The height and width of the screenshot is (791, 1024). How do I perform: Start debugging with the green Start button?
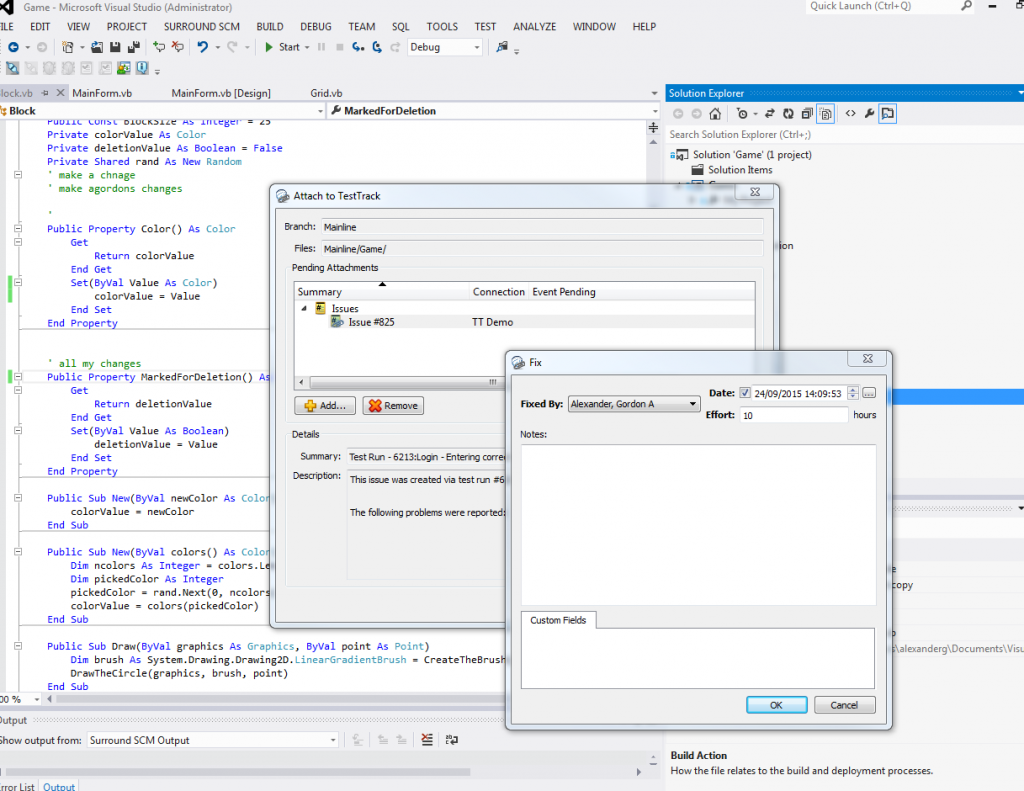[283, 47]
